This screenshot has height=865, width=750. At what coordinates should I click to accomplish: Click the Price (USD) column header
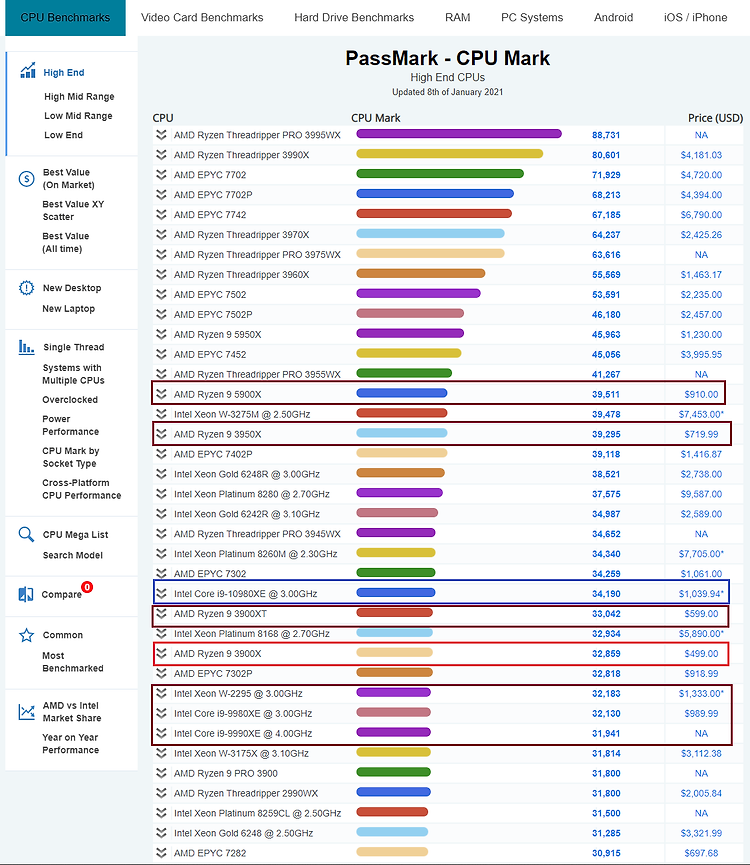(x=715, y=118)
